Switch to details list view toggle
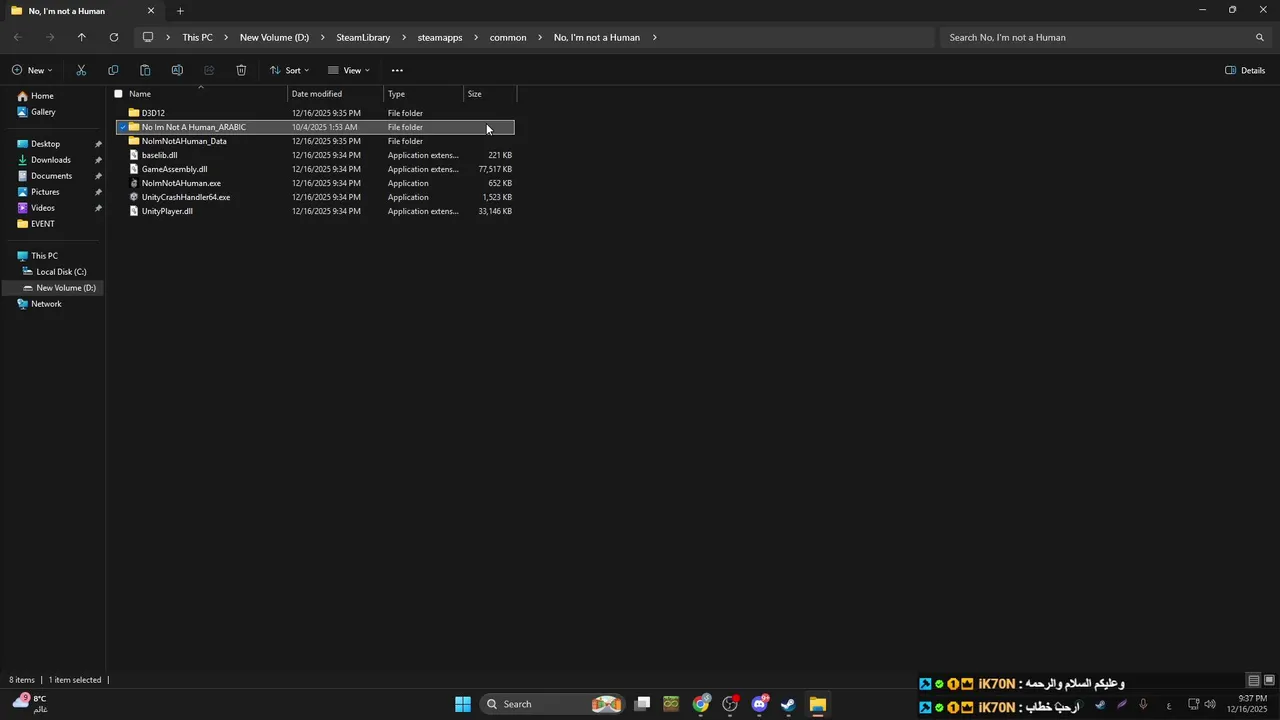Image resolution: width=1280 pixels, height=720 pixels. click(1253, 680)
